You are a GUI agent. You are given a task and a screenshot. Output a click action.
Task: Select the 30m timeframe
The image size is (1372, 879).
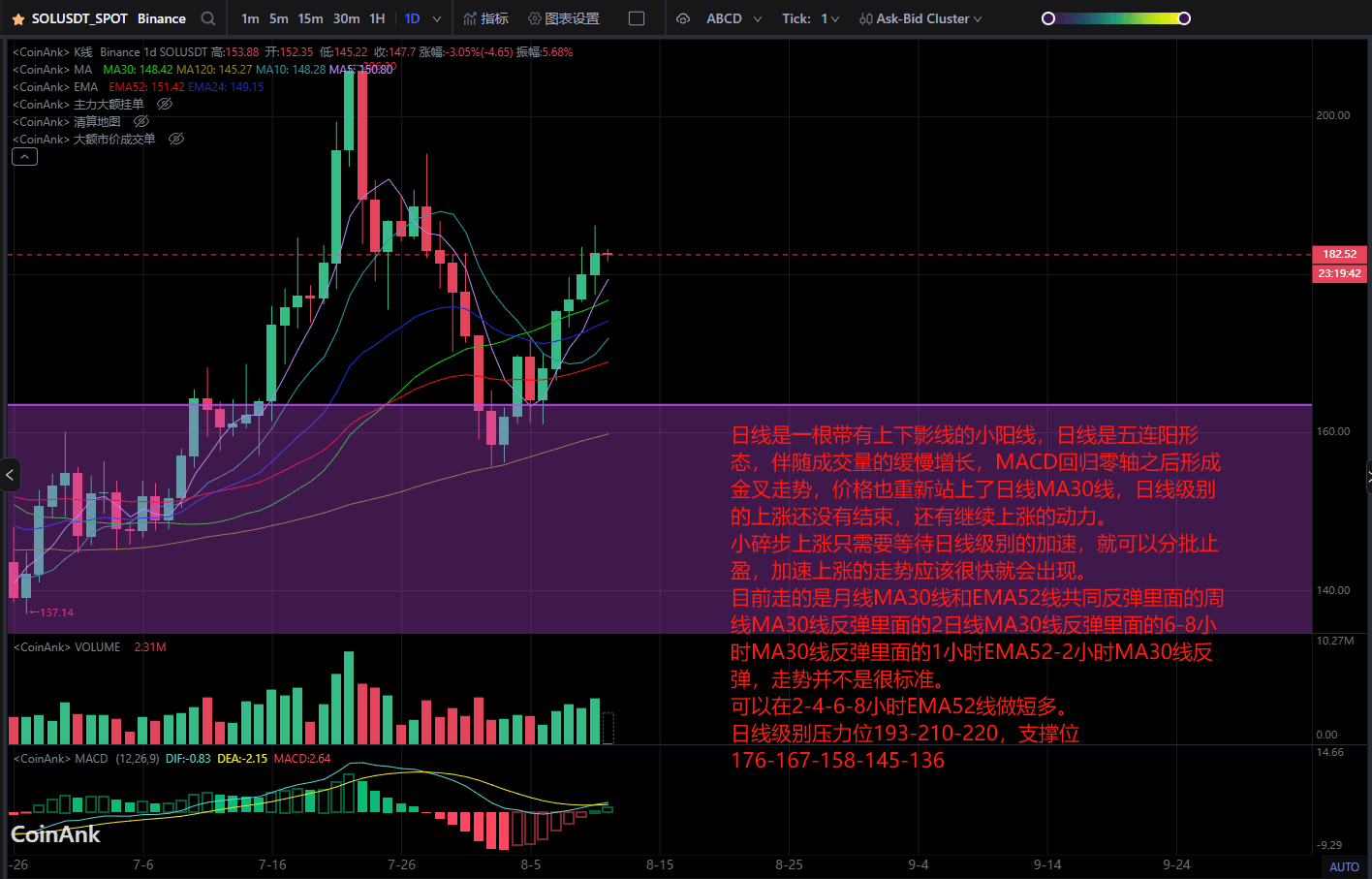346,18
